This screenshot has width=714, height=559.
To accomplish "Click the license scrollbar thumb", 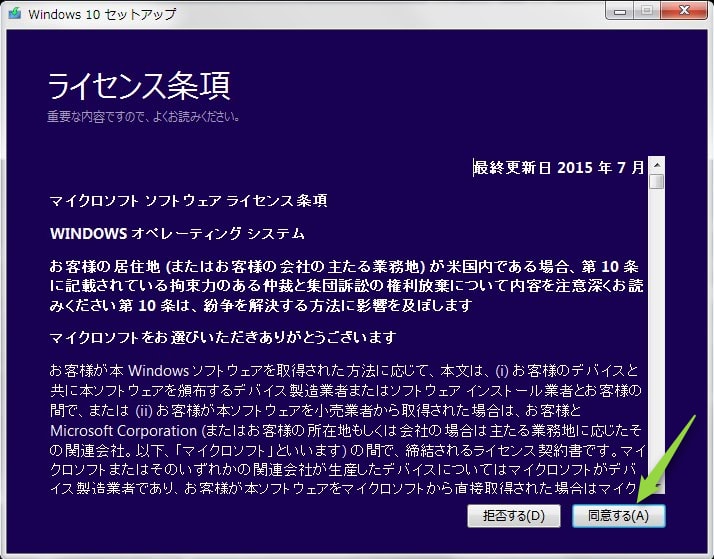I will click(x=656, y=181).
